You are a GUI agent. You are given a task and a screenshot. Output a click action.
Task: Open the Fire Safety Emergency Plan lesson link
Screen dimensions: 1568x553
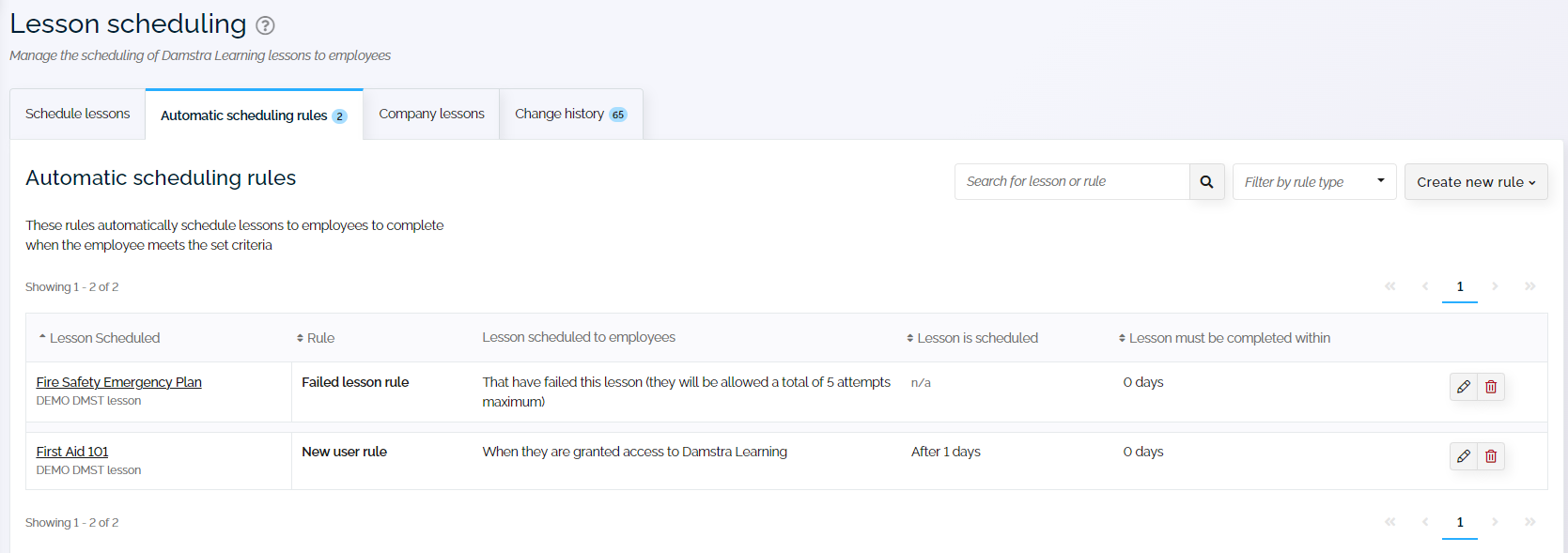[x=118, y=382]
